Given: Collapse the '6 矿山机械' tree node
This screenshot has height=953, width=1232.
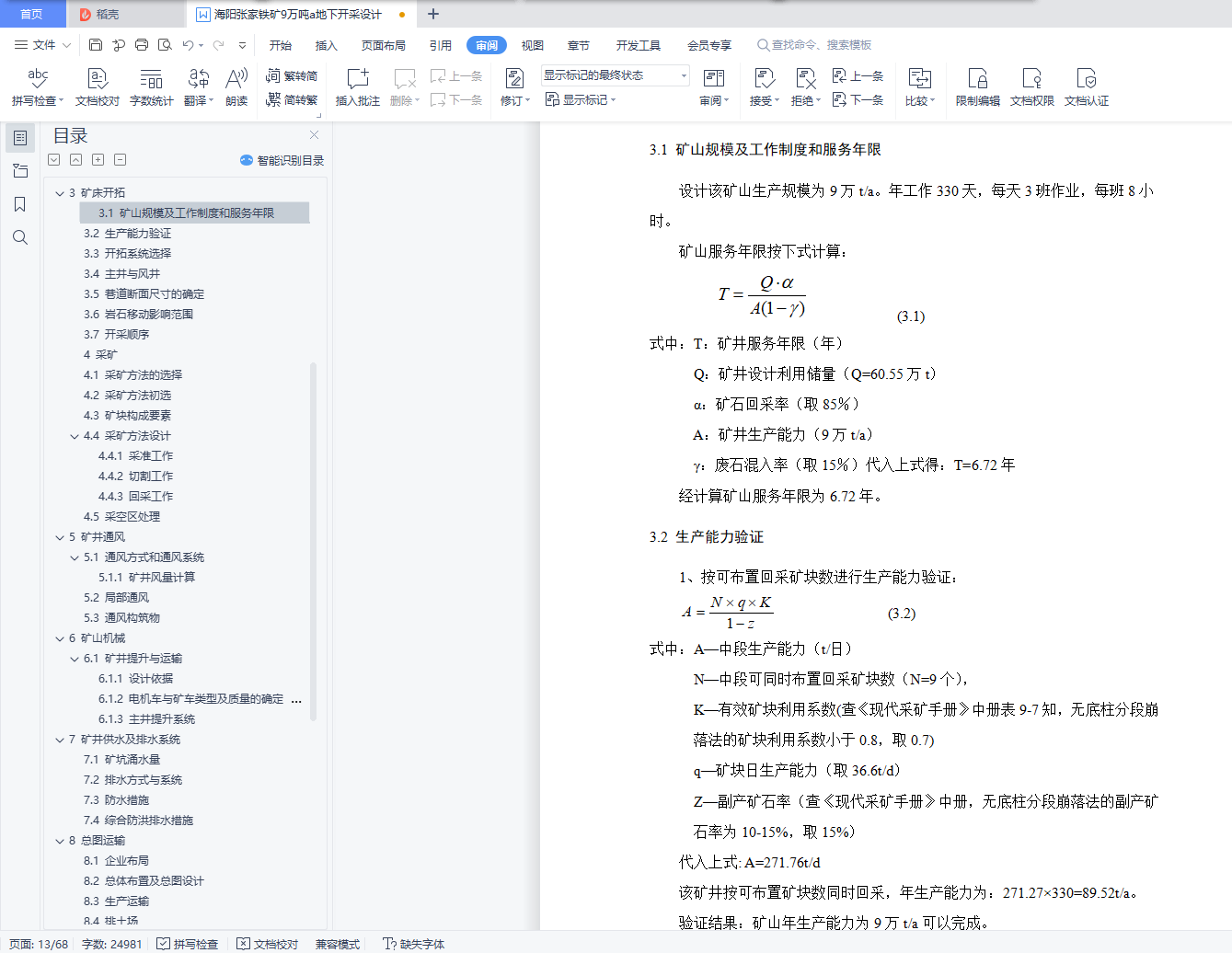Looking at the screenshot, I should pos(60,638).
